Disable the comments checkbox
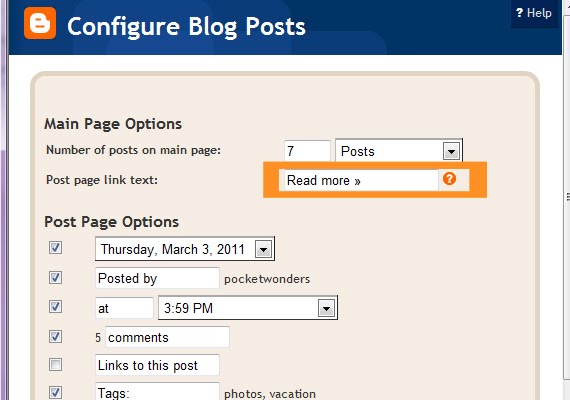 tap(55, 336)
